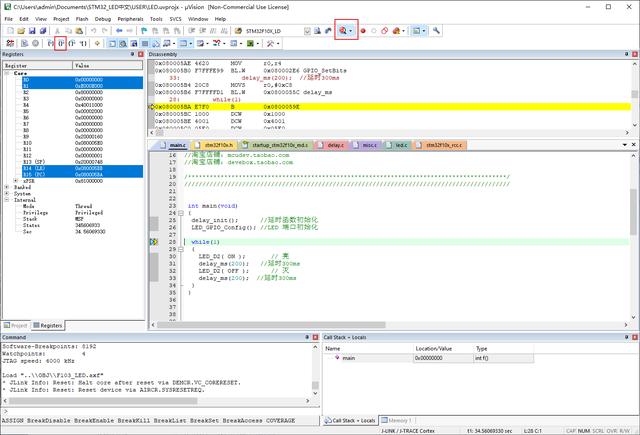Expand the System register group

(x=7, y=193)
